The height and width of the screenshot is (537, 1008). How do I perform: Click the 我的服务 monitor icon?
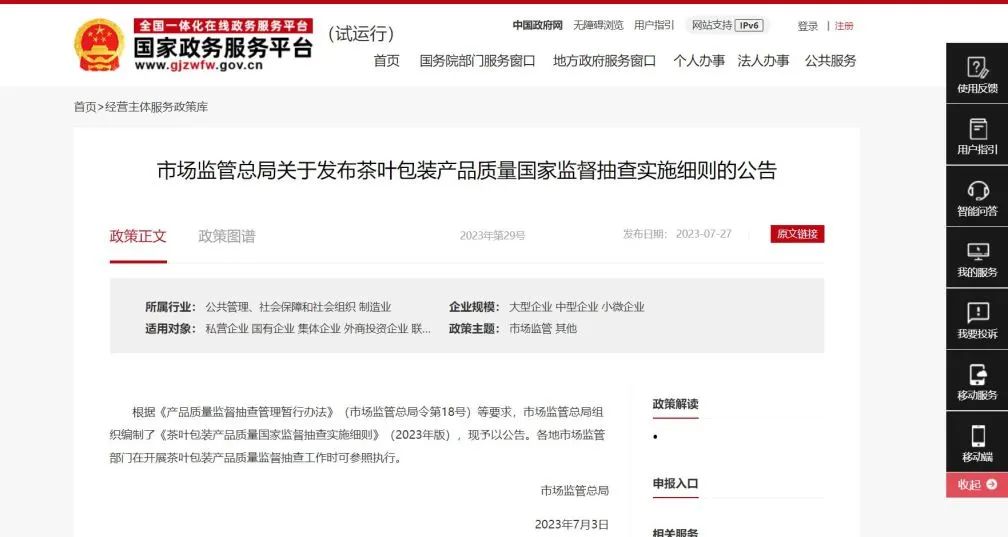click(x=977, y=252)
